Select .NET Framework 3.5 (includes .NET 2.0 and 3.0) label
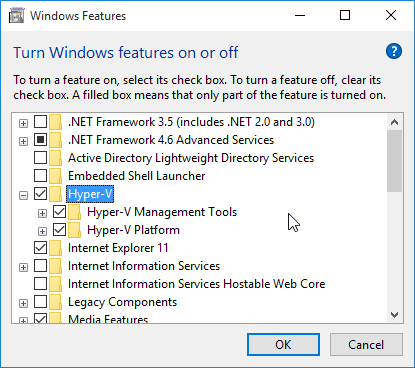This screenshot has height=368, width=415. pos(191,122)
